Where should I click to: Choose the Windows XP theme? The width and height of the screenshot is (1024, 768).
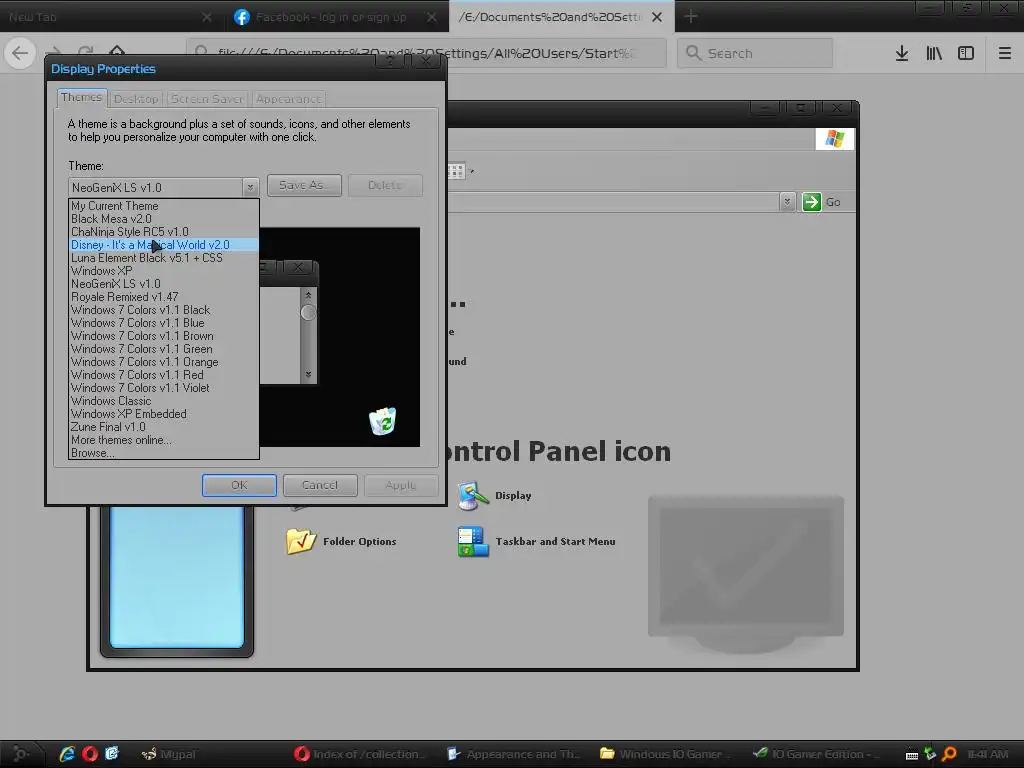coord(164,271)
